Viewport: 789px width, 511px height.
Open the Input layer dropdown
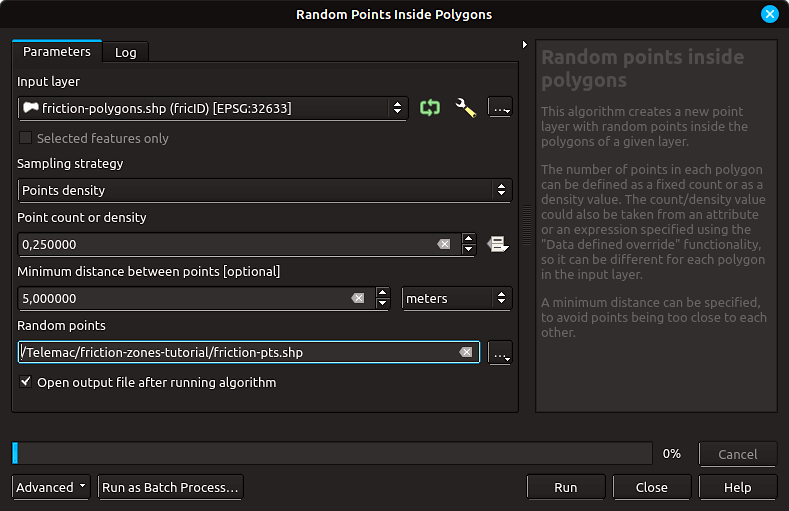(x=212, y=108)
